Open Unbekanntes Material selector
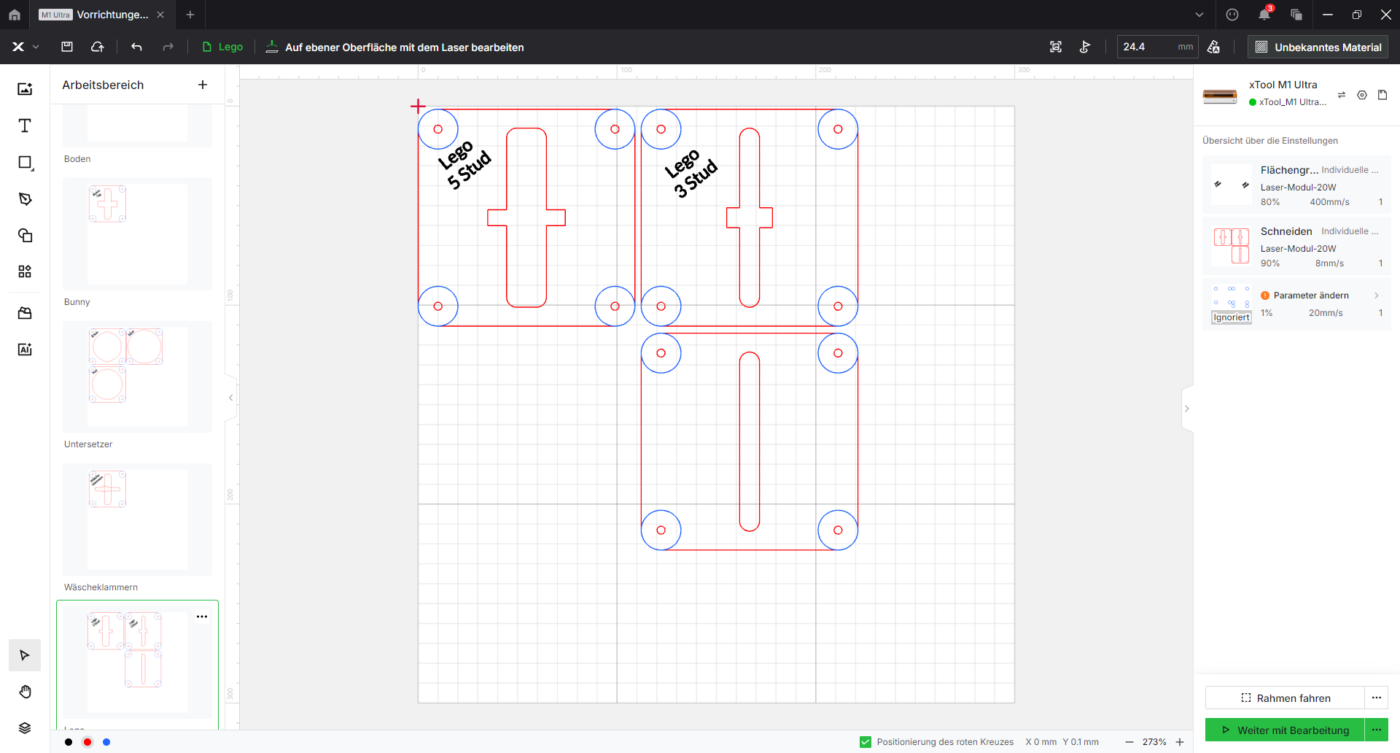 pyautogui.click(x=1318, y=47)
